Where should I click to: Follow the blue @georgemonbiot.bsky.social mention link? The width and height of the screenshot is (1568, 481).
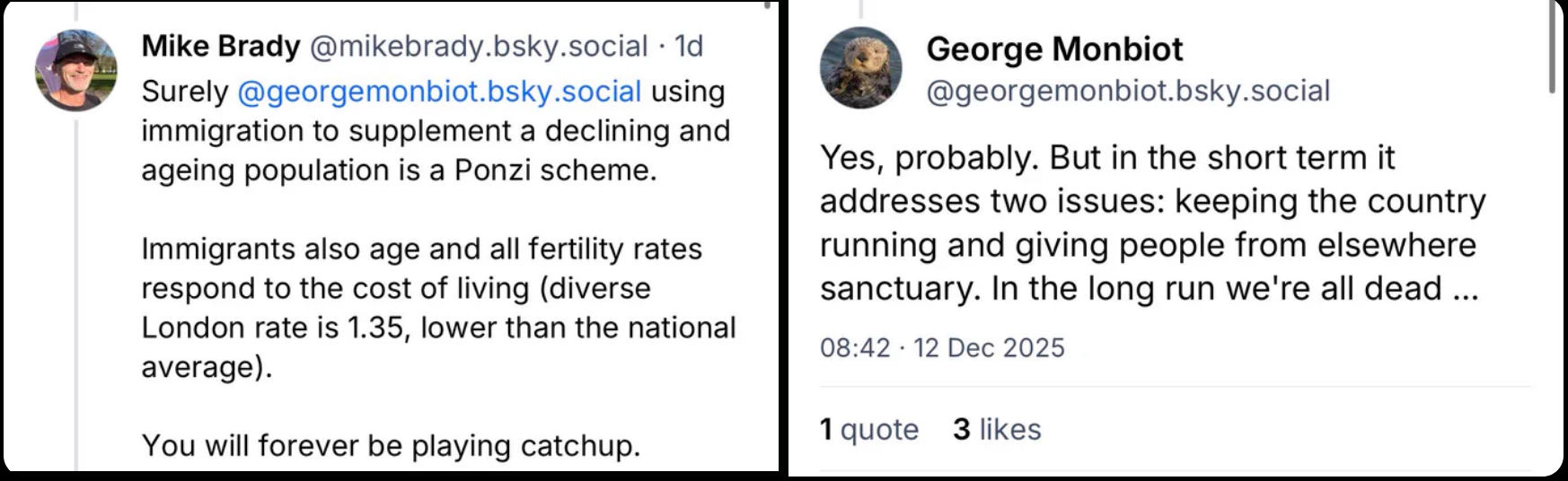click(x=440, y=92)
